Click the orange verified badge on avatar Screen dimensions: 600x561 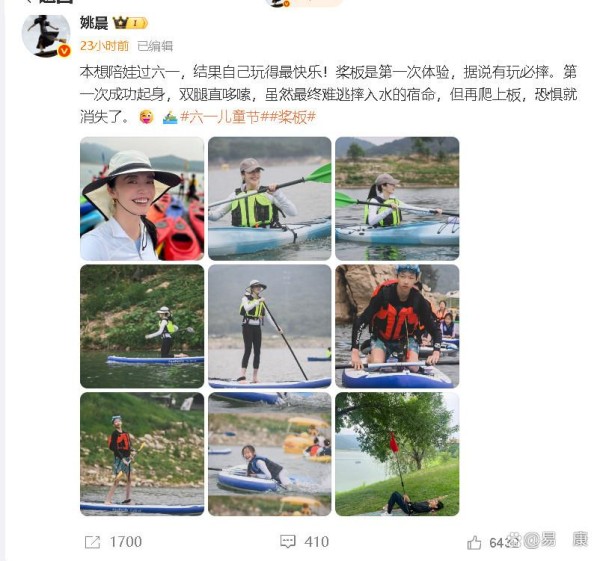click(x=64, y=51)
